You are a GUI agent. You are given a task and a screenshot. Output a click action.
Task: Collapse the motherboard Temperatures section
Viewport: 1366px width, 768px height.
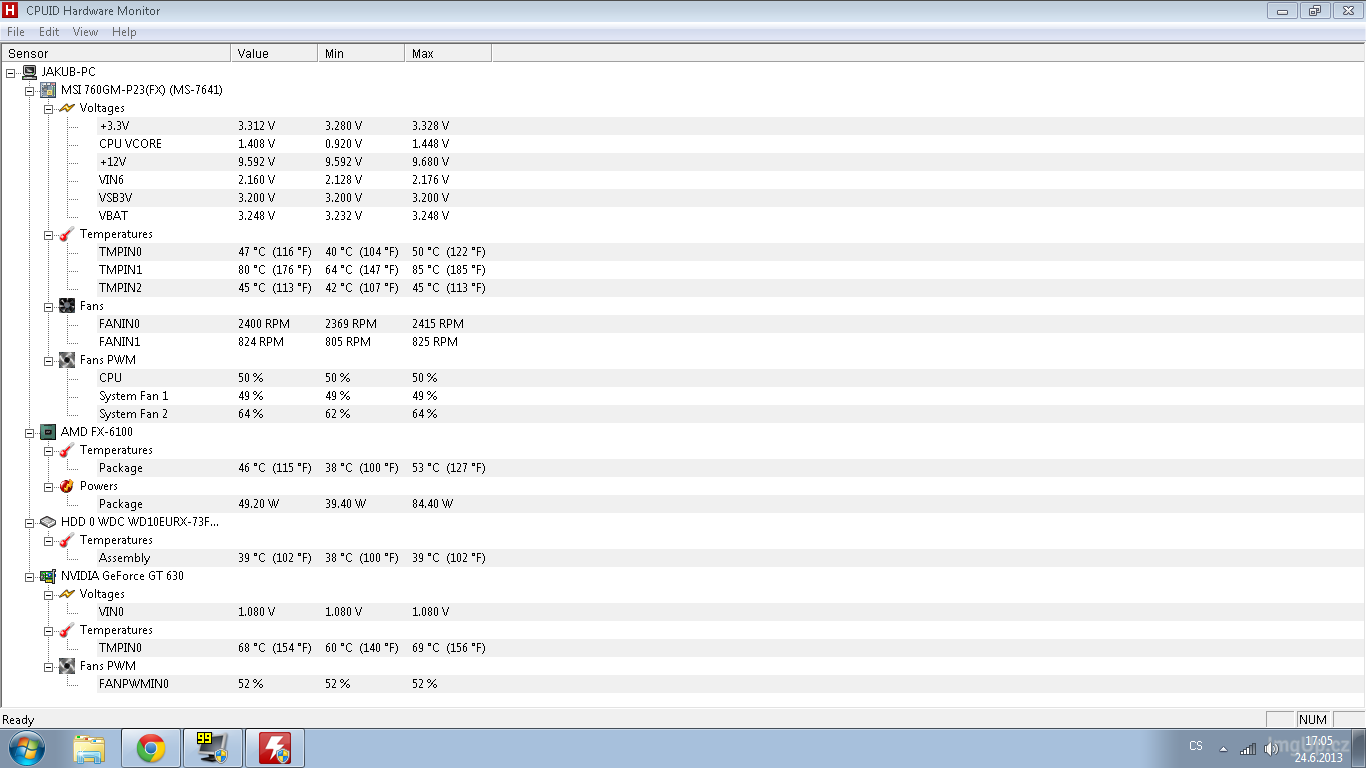[48, 234]
